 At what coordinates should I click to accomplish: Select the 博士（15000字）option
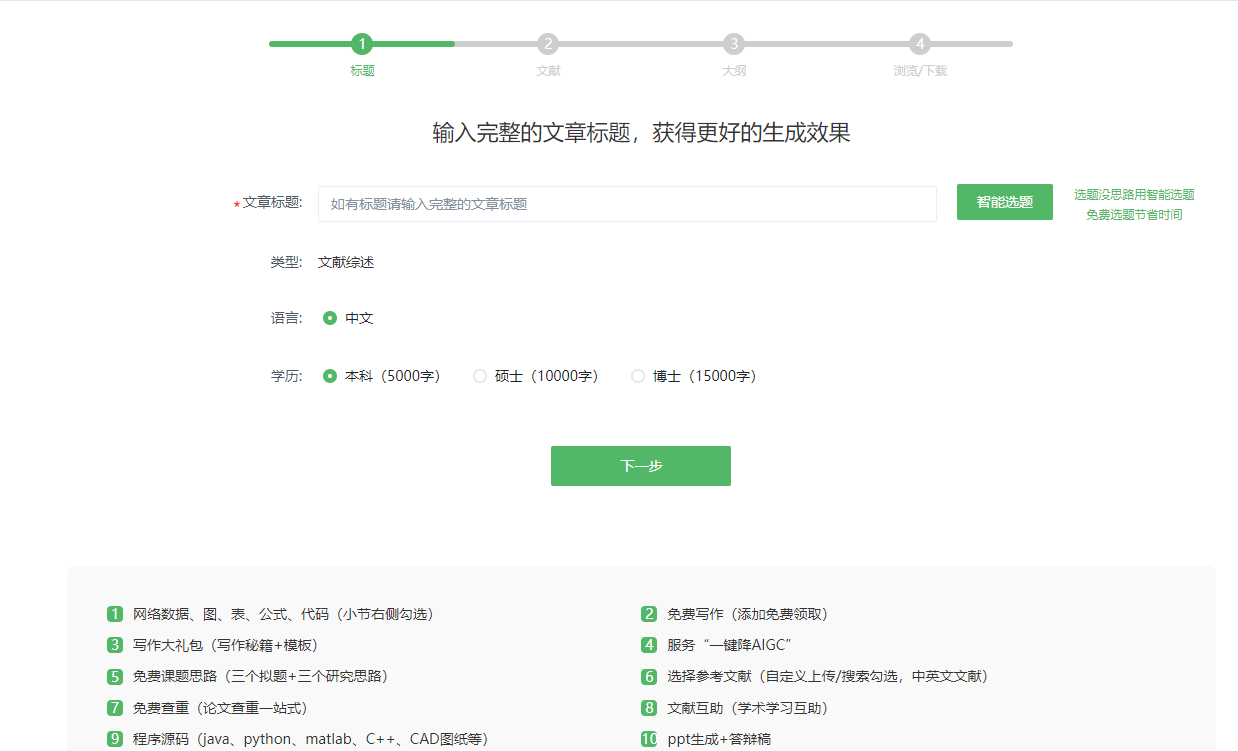click(x=638, y=375)
